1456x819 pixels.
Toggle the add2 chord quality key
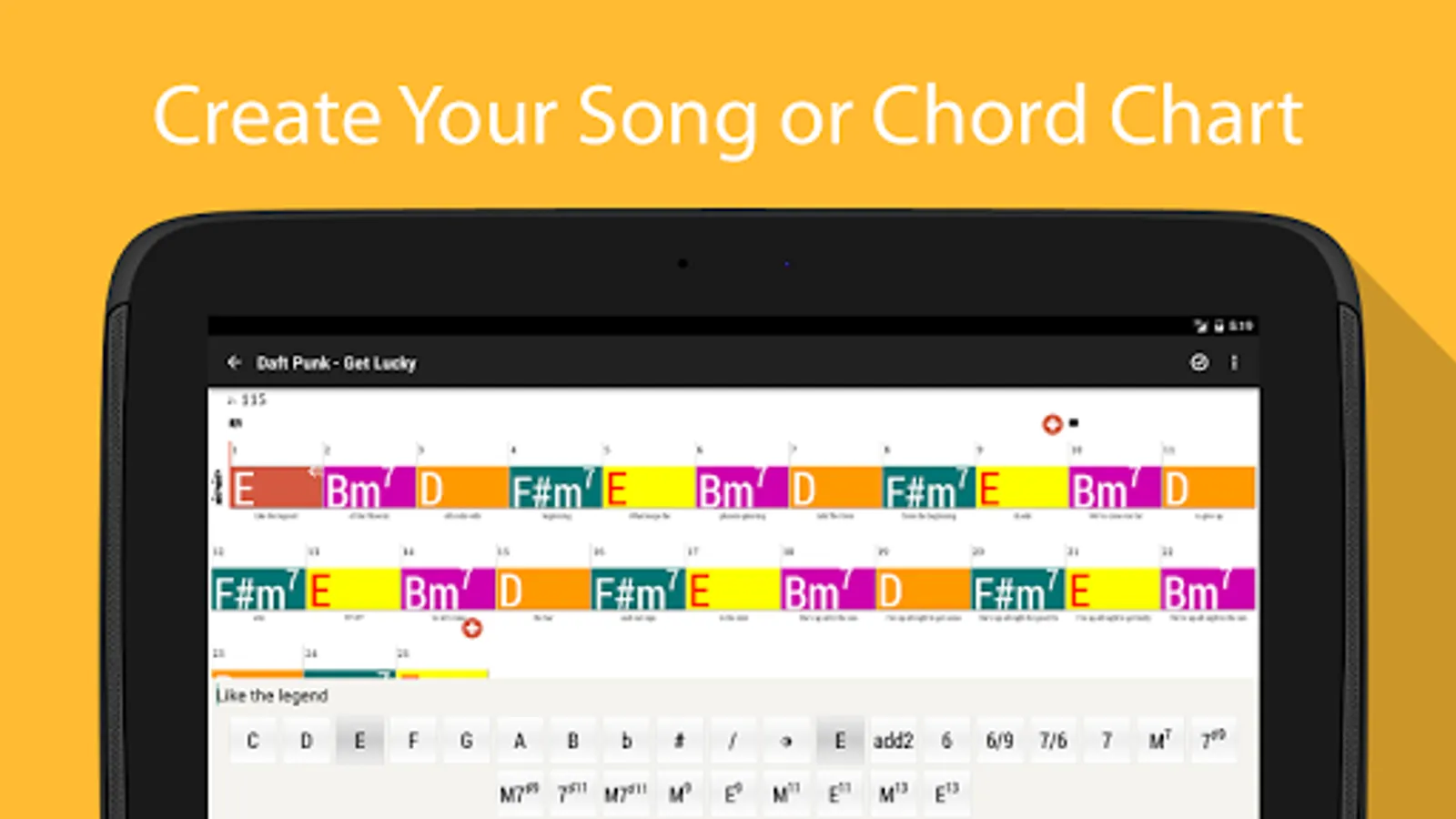click(x=893, y=741)
